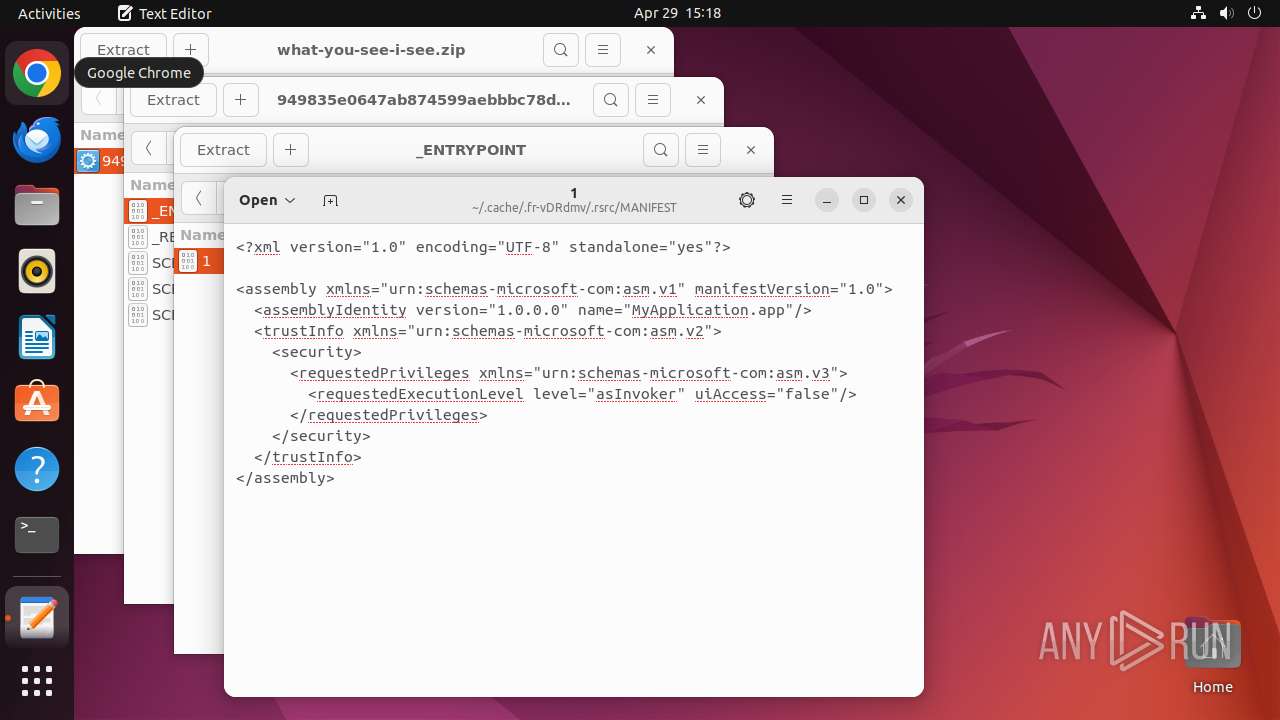
Task: Open the Activities overview
Action: pyautogui.click(x=49, y=13)
